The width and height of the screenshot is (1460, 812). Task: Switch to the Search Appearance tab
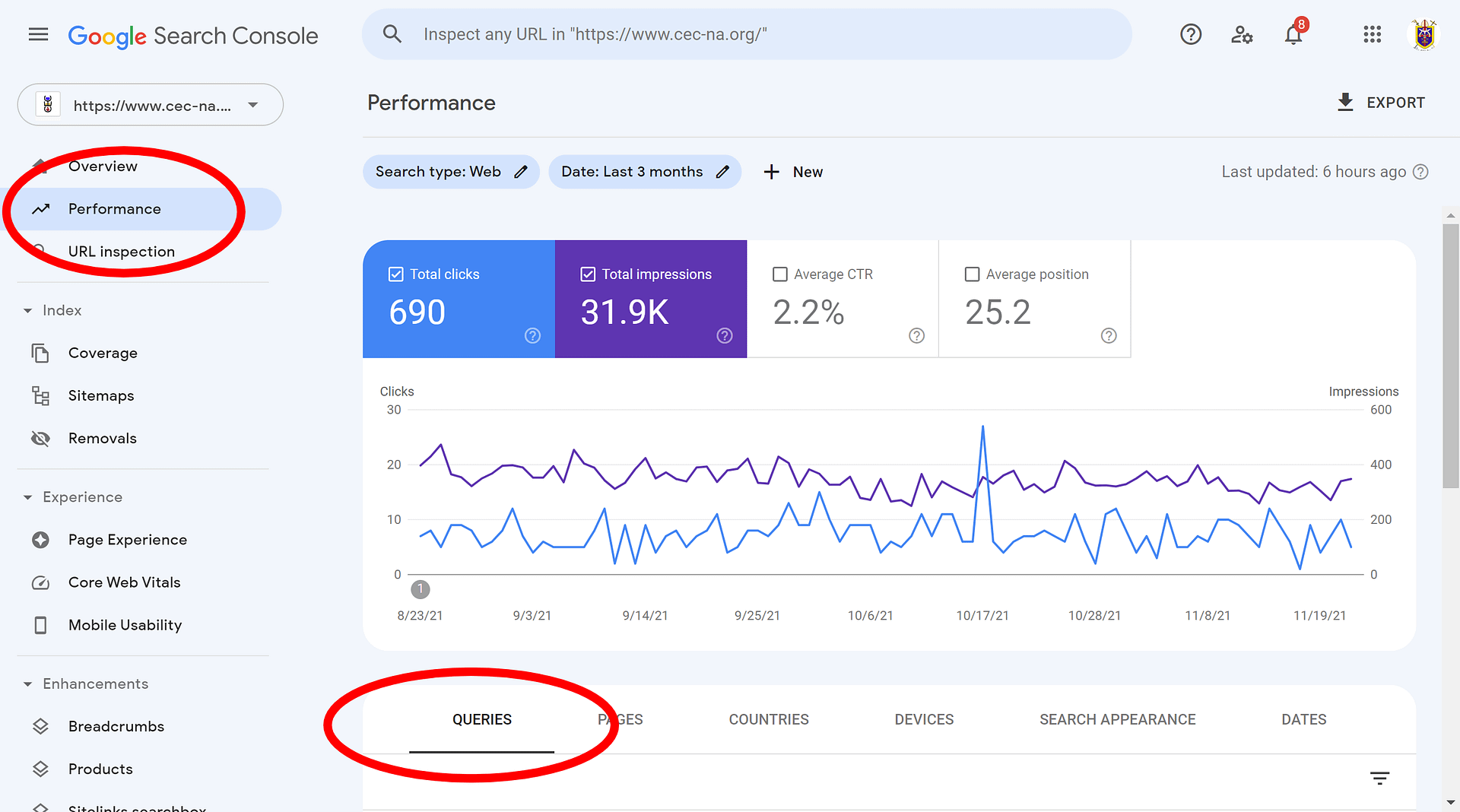1117,719
